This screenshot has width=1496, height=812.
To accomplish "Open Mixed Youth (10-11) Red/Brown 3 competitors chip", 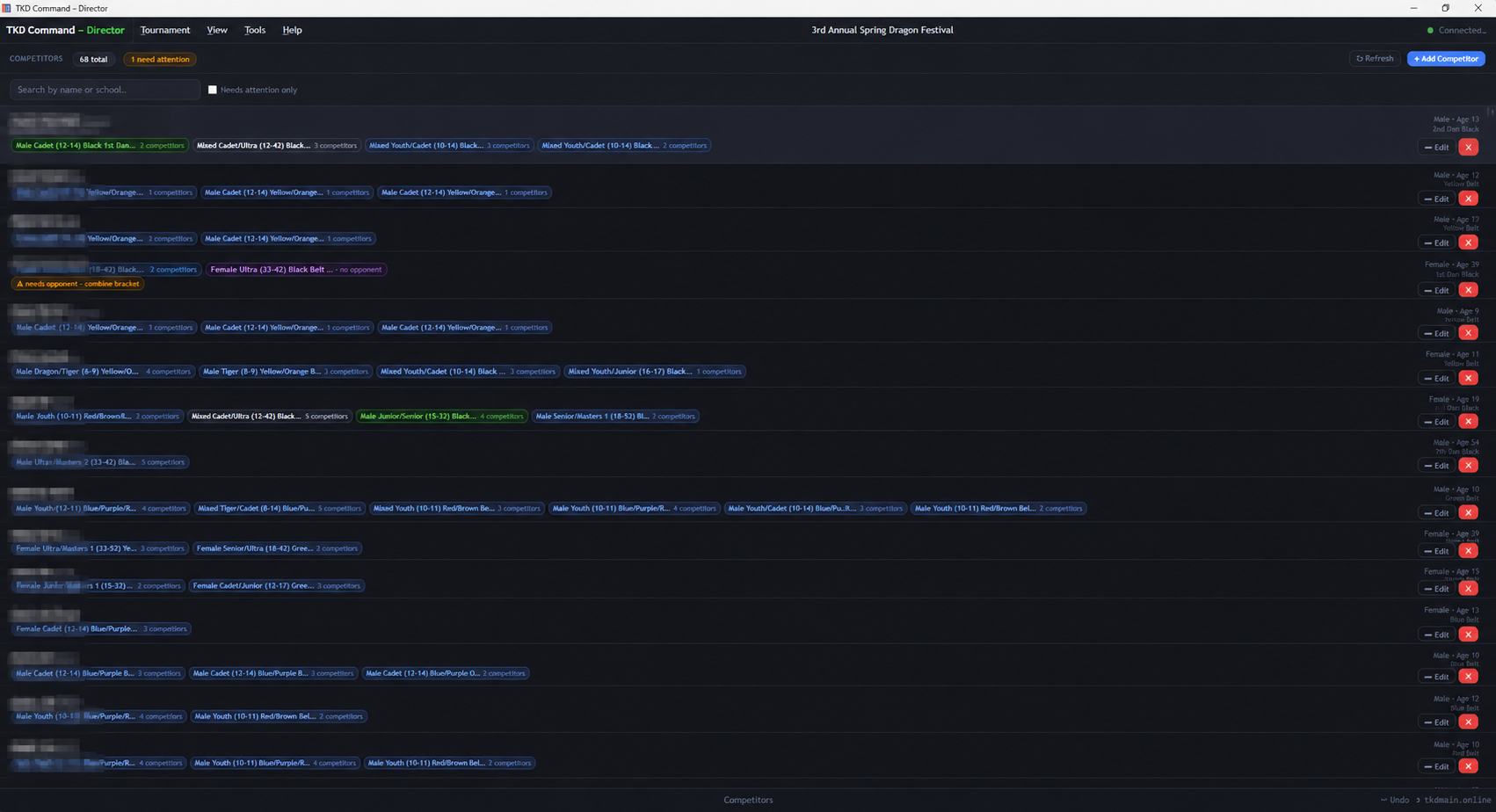I will point(457,509).
